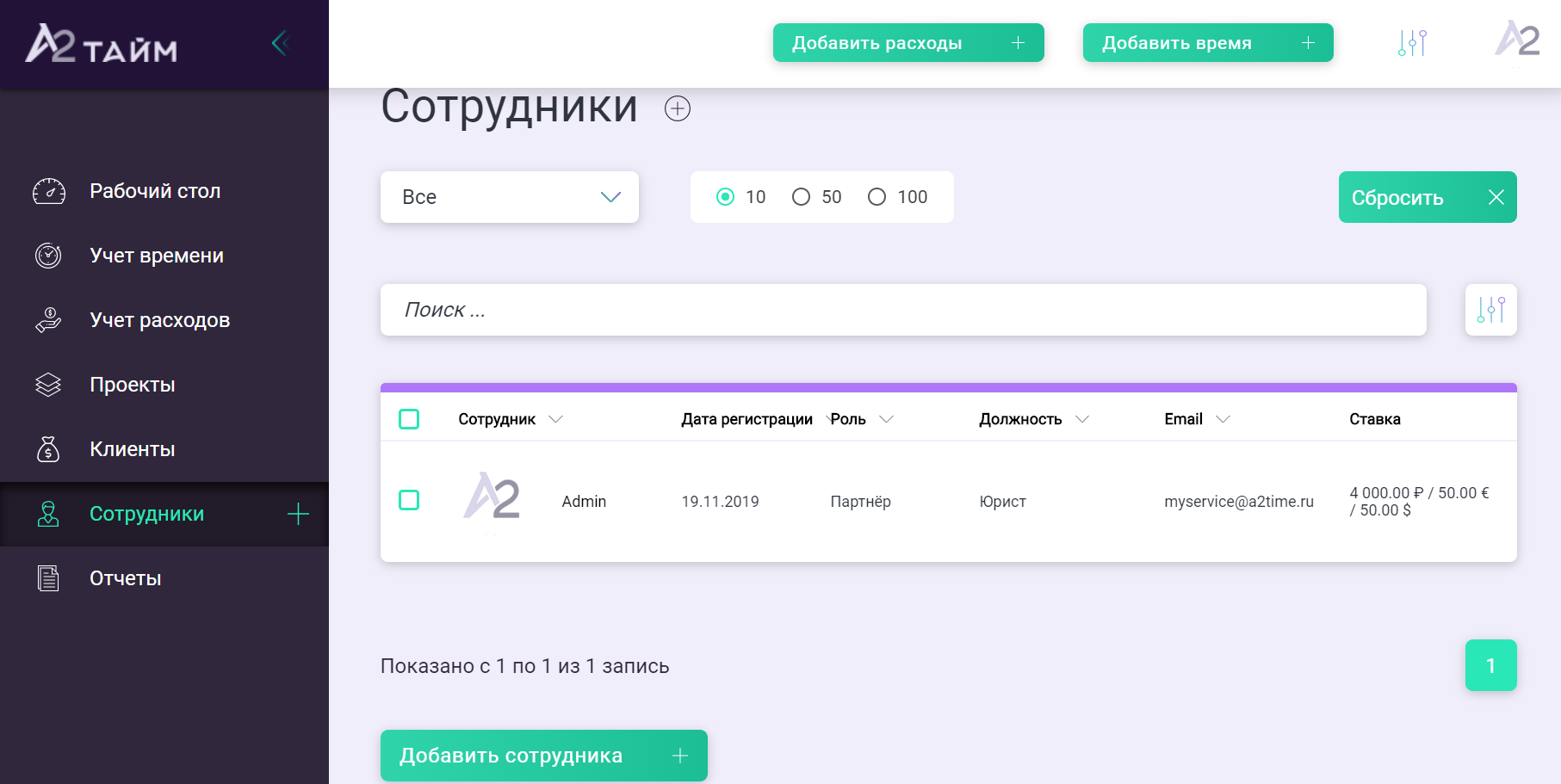Select the 100 records per page option

877,196
